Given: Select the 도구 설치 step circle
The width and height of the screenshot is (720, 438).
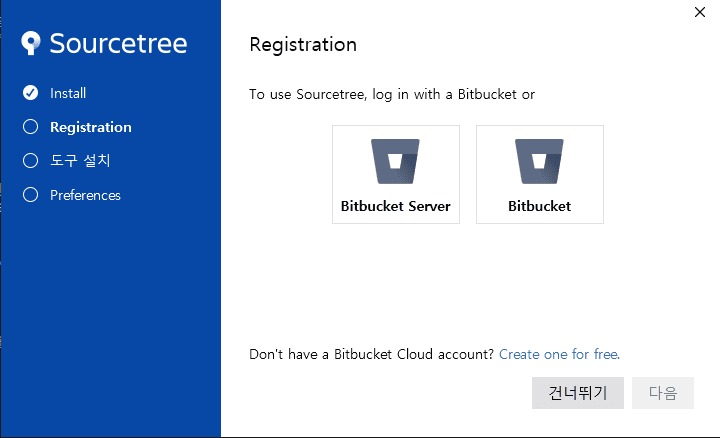Looking at the screenshot, I should point(30,161).
